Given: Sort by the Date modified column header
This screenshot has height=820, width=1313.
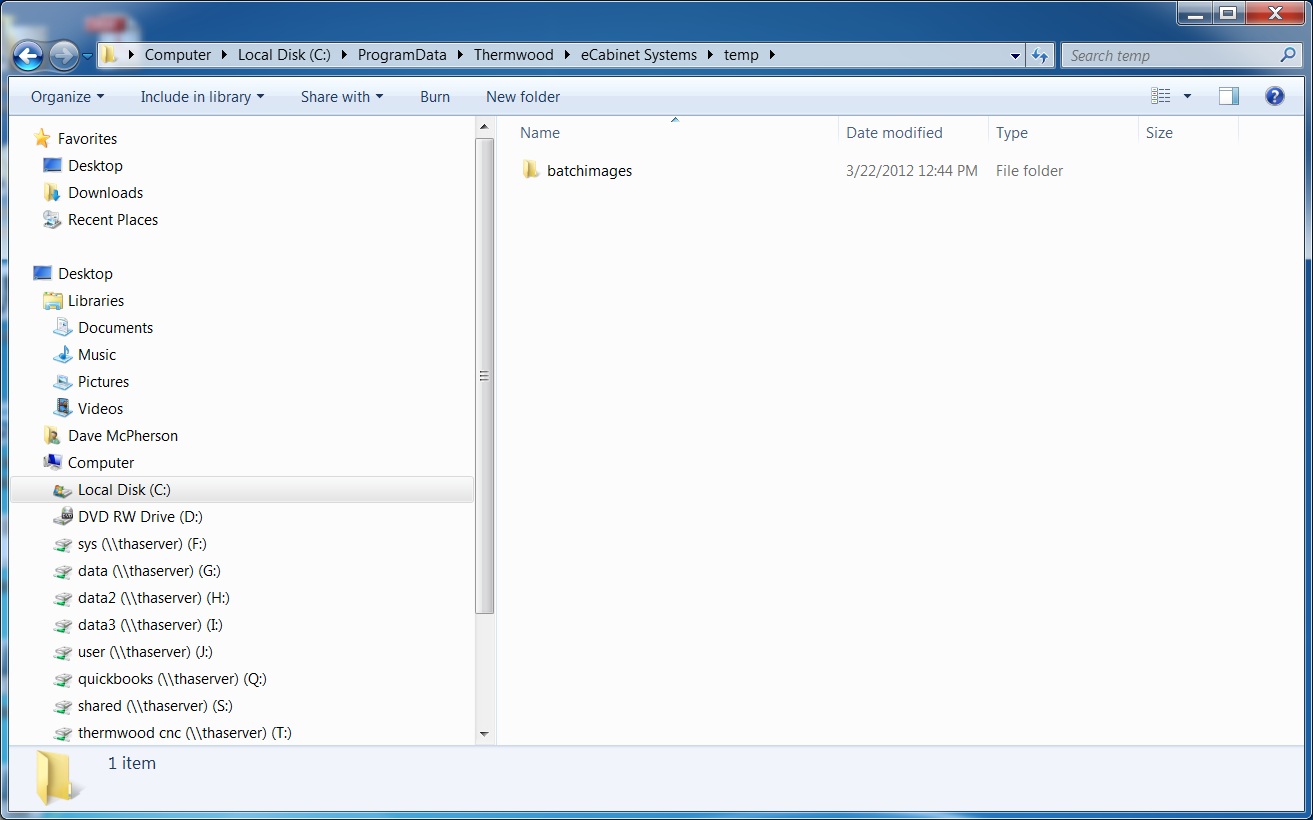Looking at the screenshot, I should point(894,133).
